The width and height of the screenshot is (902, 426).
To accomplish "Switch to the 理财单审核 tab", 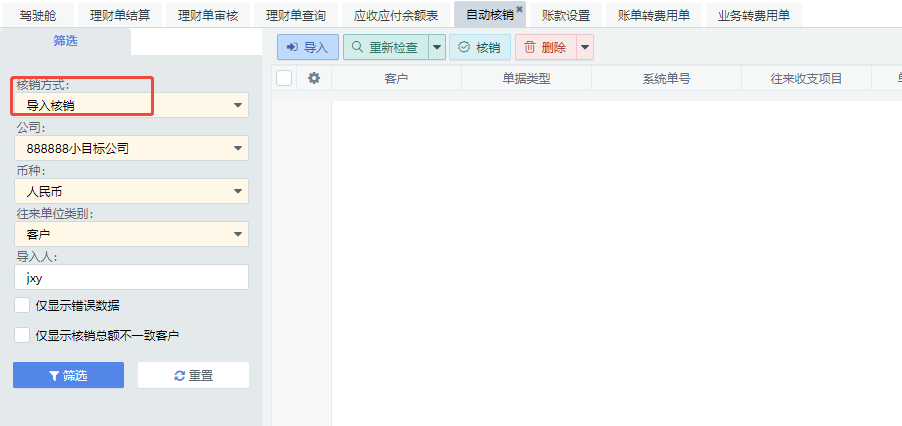I will pyautogui.click(x=208, y=15).
